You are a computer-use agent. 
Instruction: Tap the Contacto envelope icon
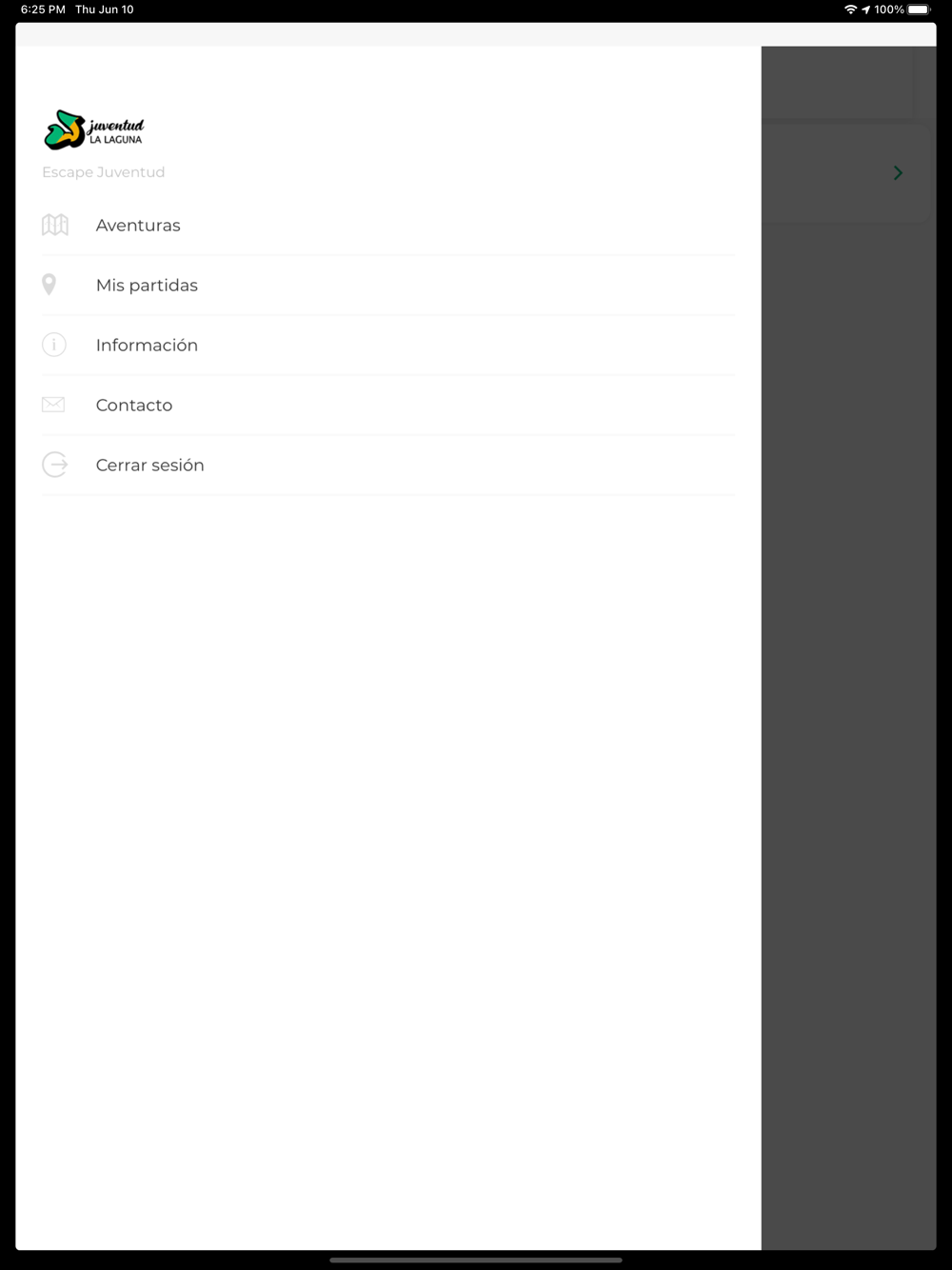tap(53, 405)
